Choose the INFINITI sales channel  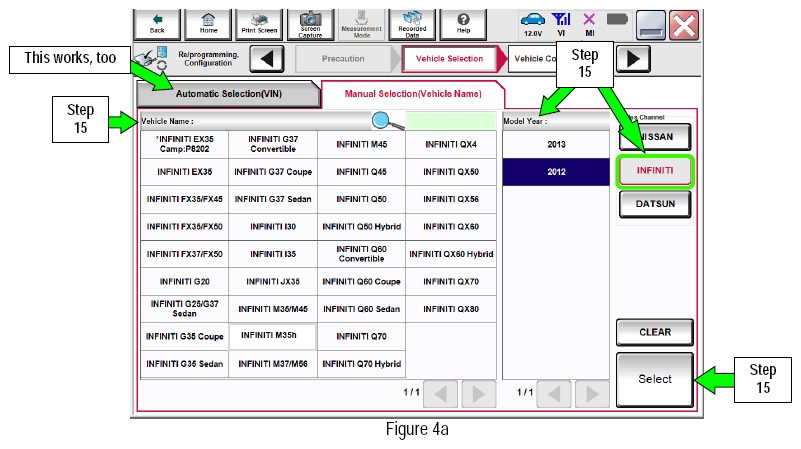(x=655, y=171)
